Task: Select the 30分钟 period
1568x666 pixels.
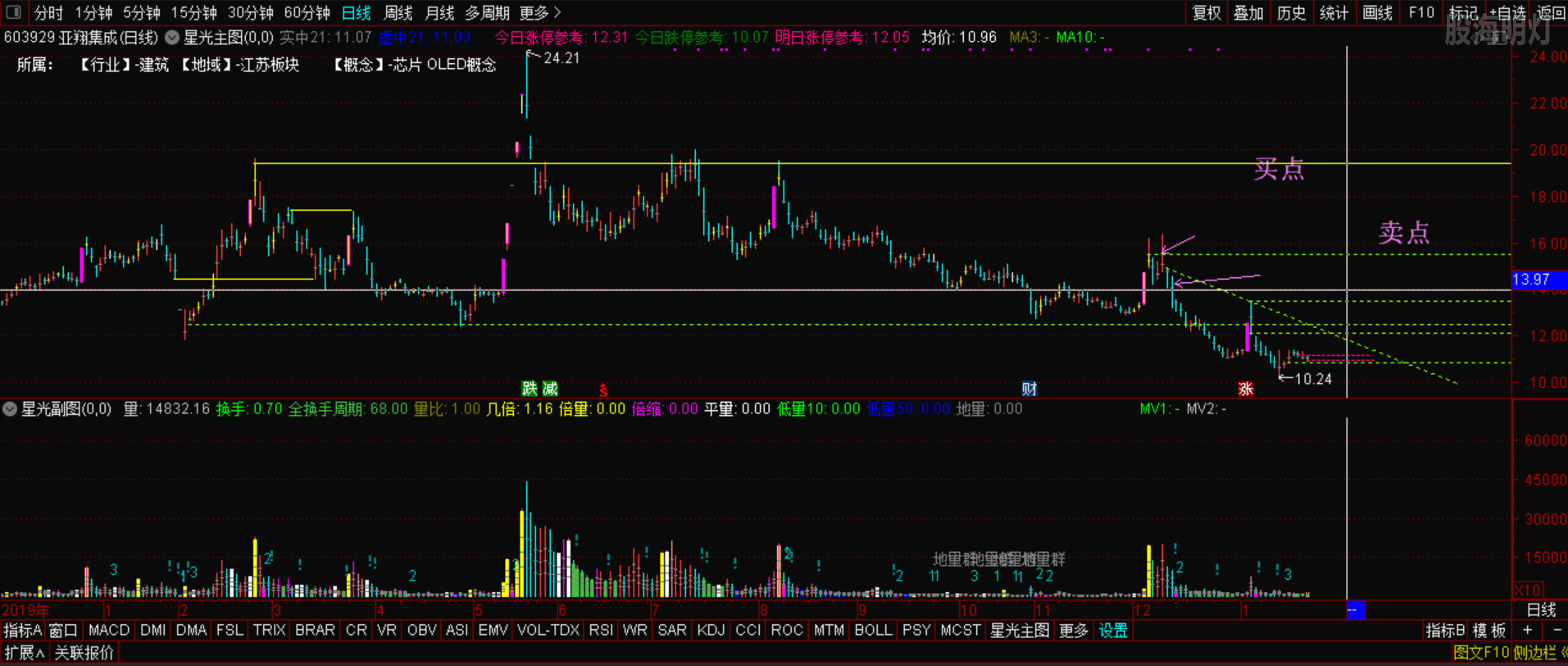Action: tap(251, 13)
